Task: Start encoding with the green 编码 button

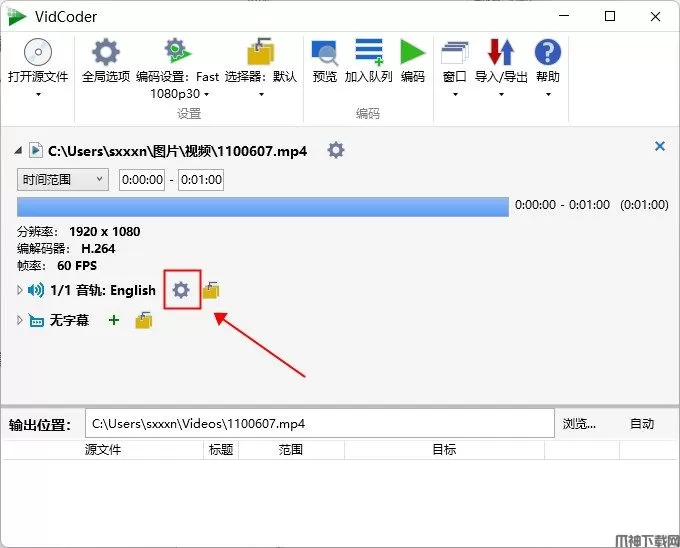Action: click(412, 52)
